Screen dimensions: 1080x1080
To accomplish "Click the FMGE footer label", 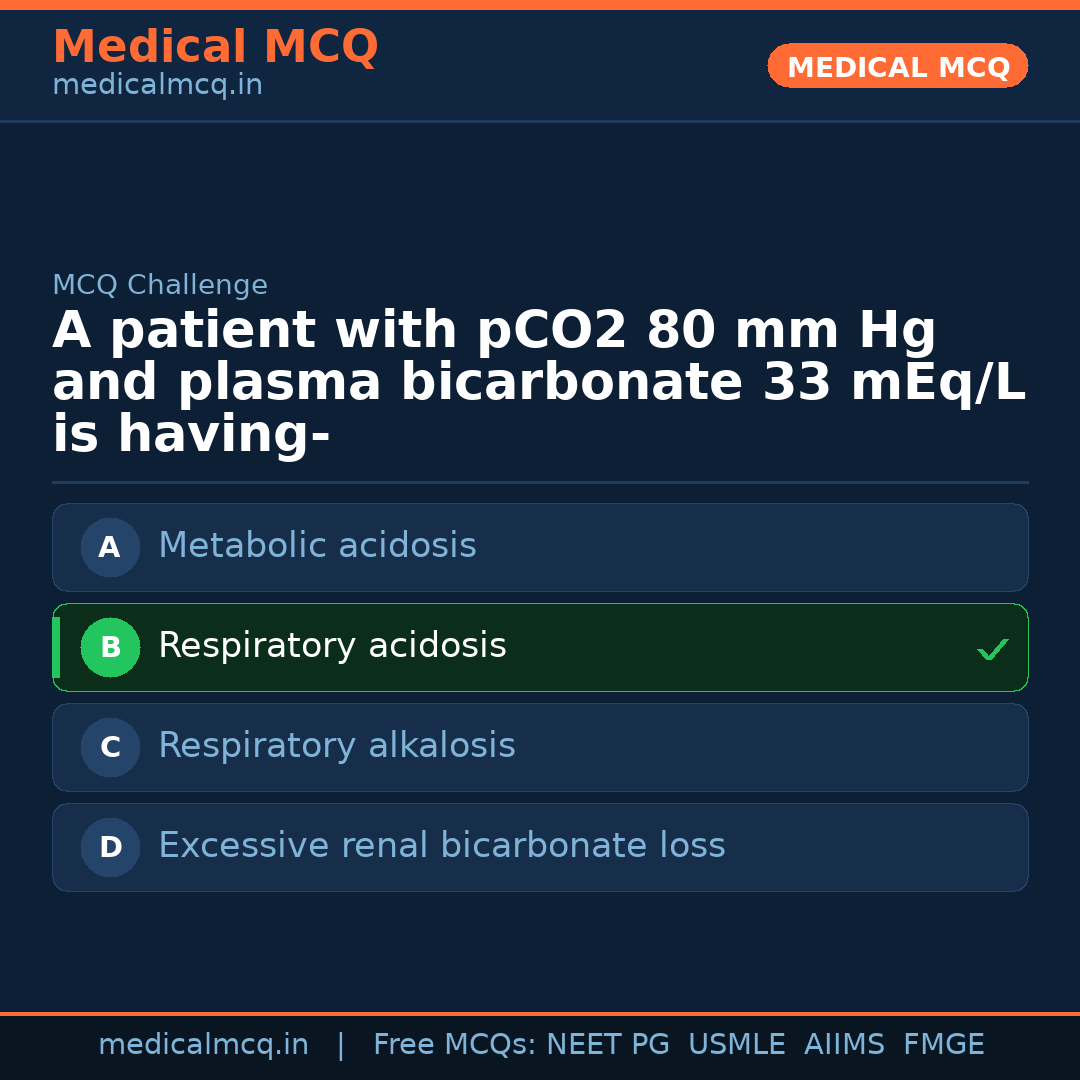I will point(943,1043).
